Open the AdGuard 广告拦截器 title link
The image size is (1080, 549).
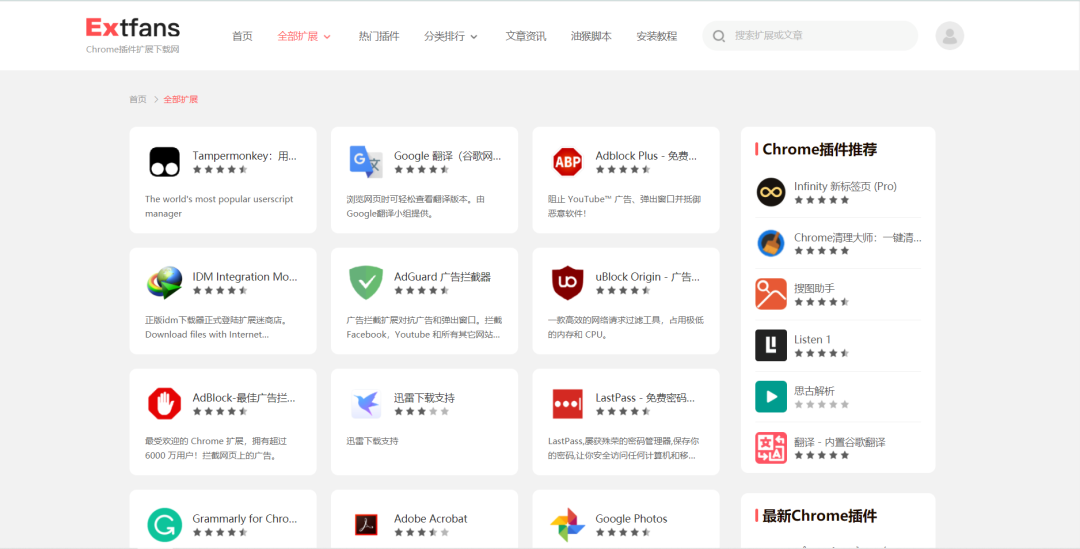pos(442,276)
